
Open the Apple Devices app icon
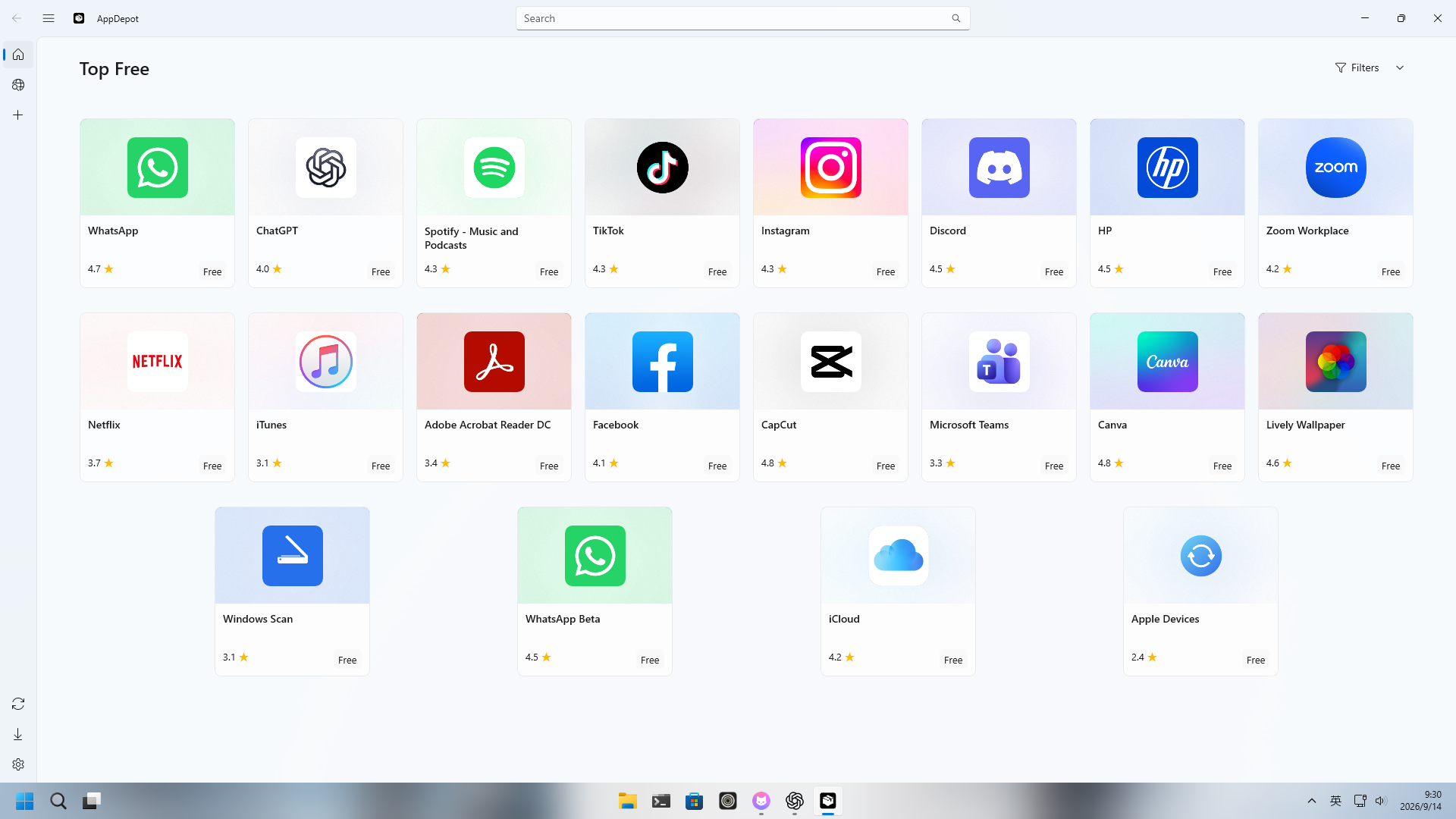click(1201, 556)
